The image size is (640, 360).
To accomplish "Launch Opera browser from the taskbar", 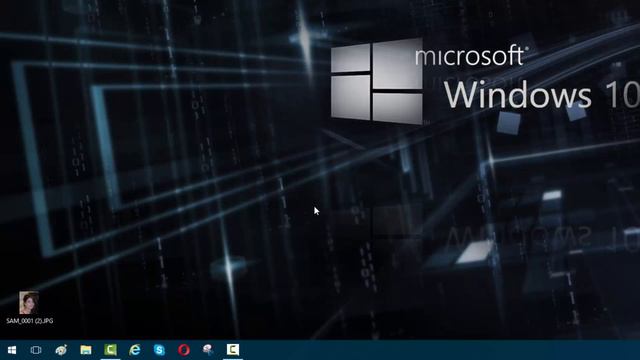I will (184, 350).
